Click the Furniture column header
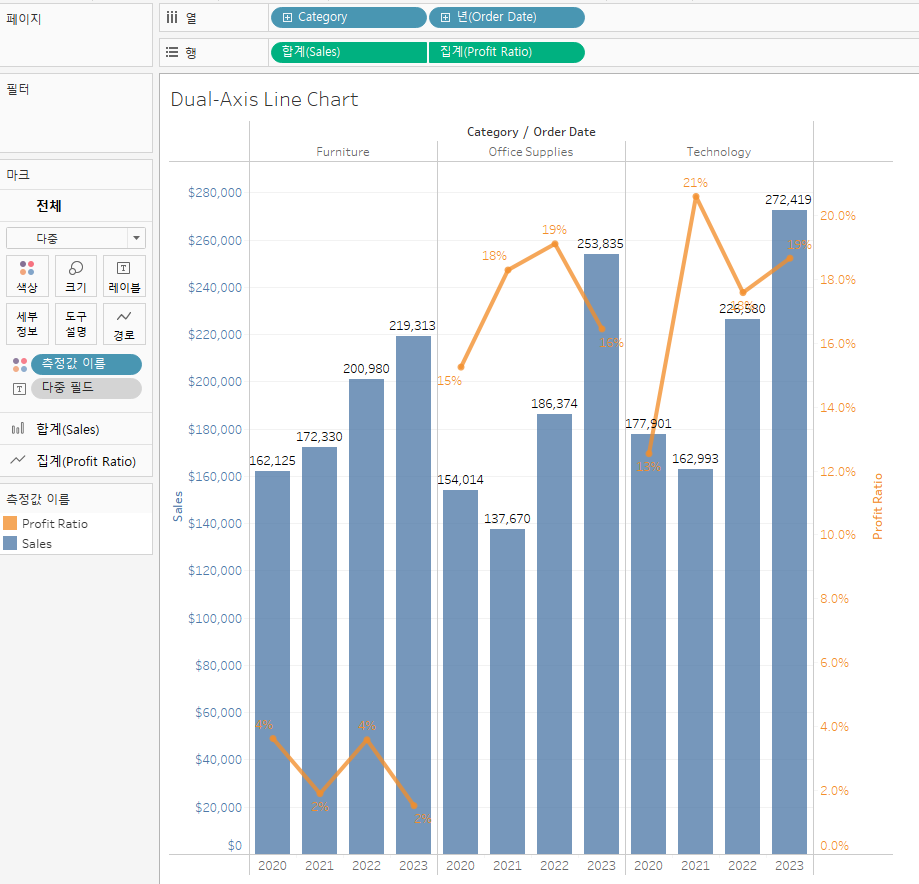Screen dimensions: 919x884 point(343,152)
